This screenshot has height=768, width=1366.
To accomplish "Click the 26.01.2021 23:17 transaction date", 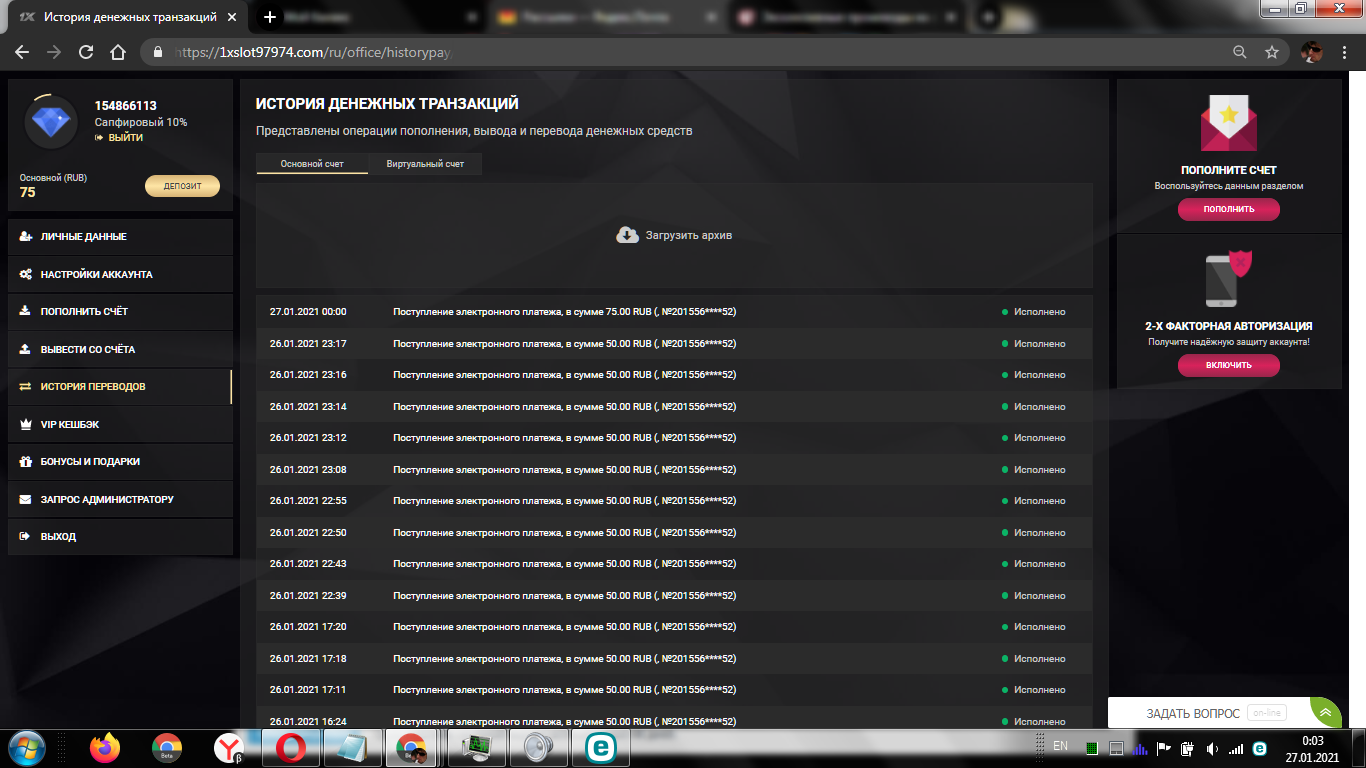I will 308,344.
